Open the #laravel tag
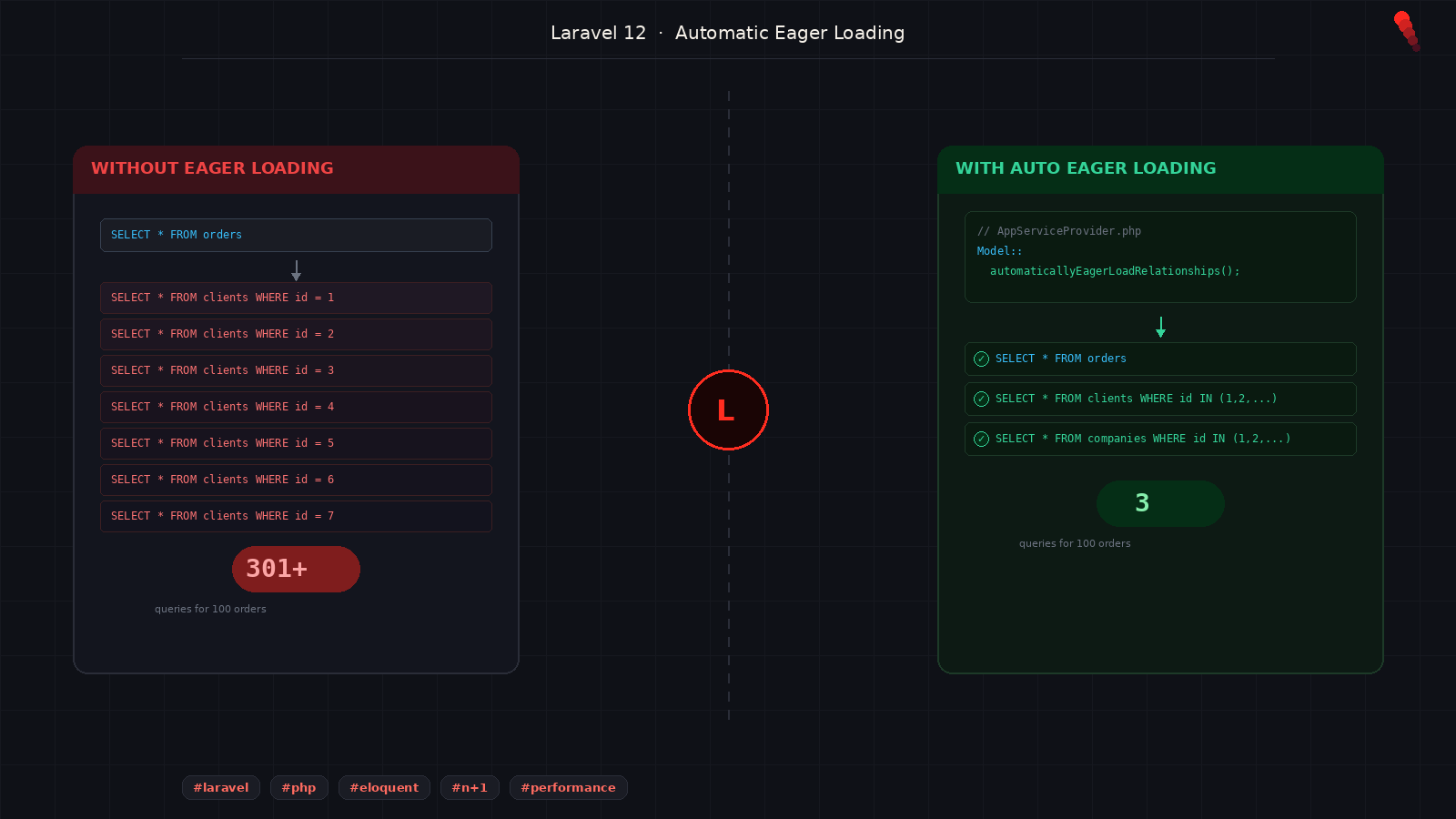 click(221, 787)
